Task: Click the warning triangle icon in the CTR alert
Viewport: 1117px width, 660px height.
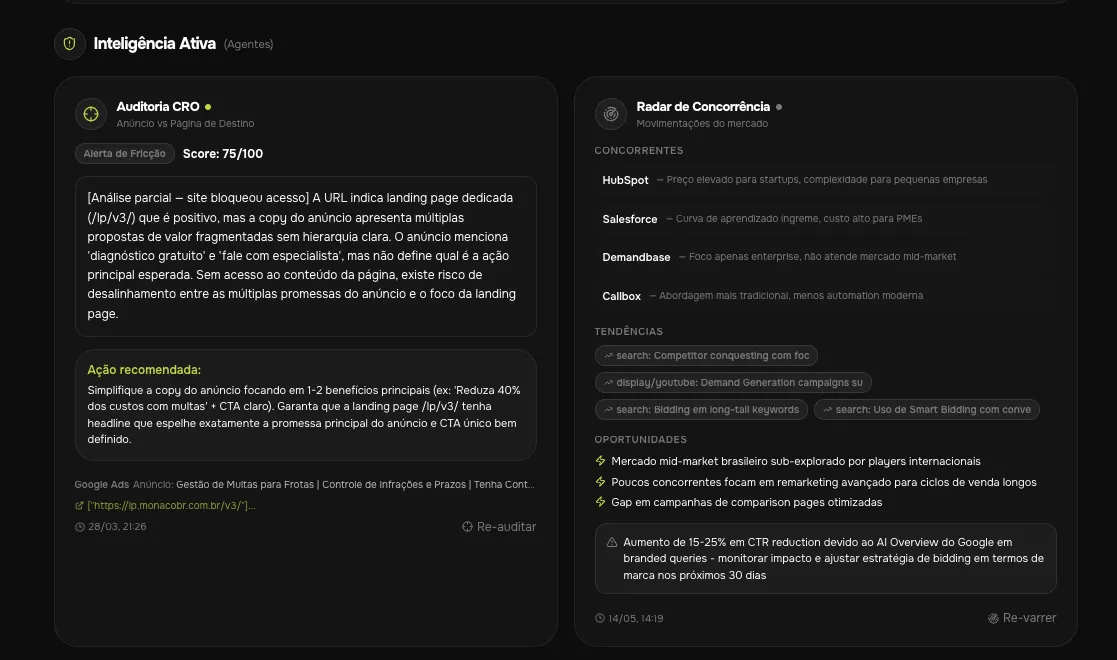Action: point(611,542)
